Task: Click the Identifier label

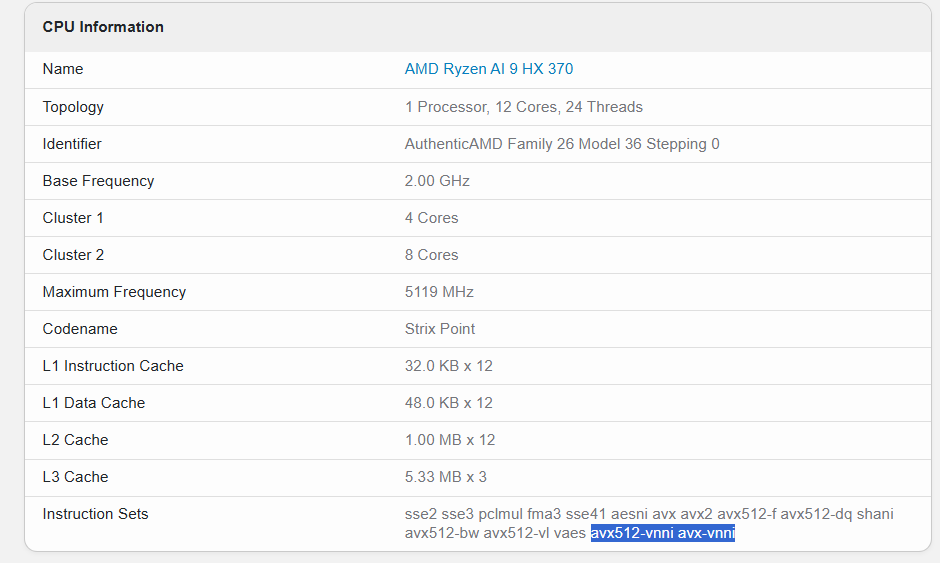Action: [x=72, y=144]
